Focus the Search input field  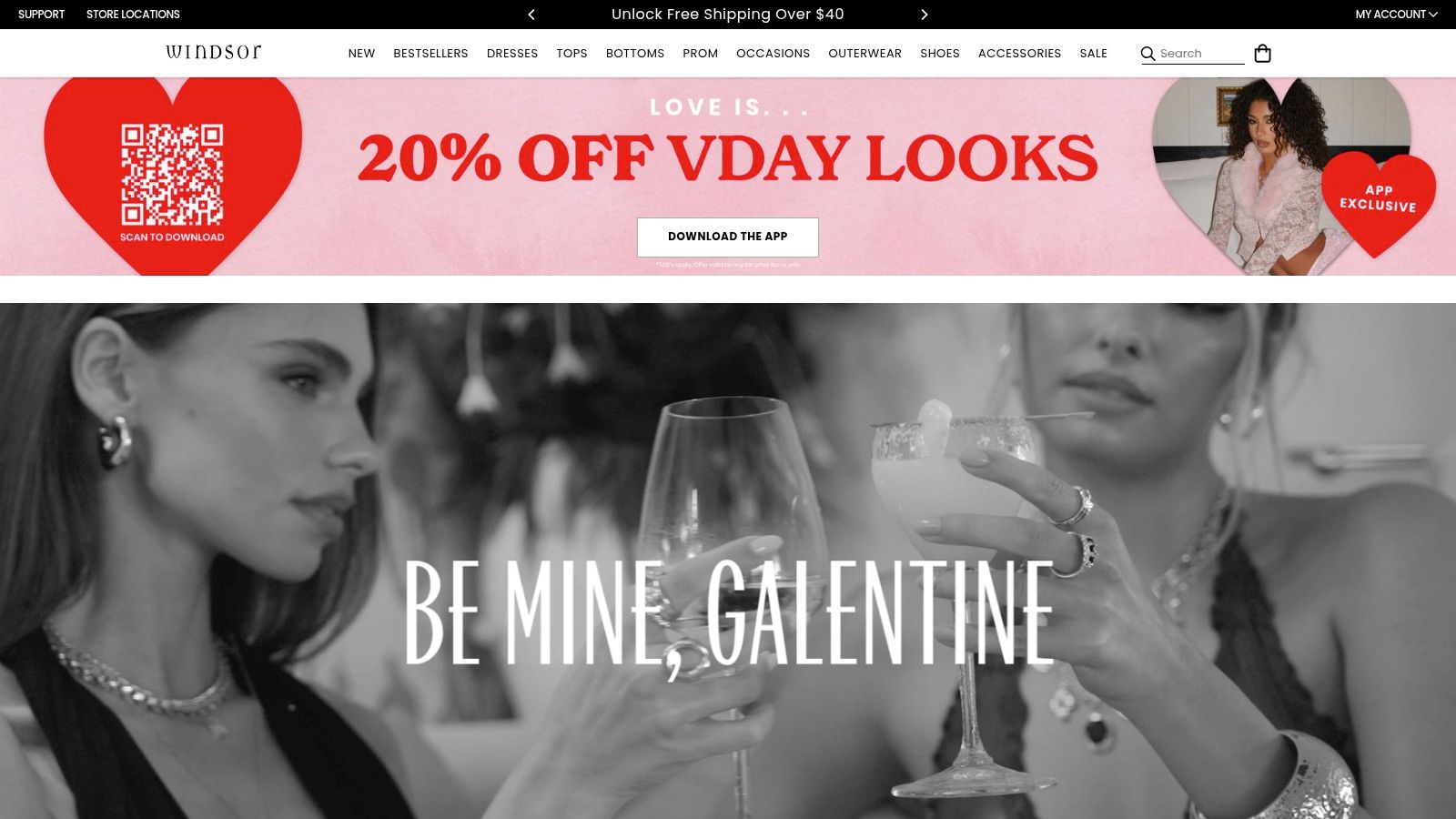pyautogui.click(x=1201, y=54)
